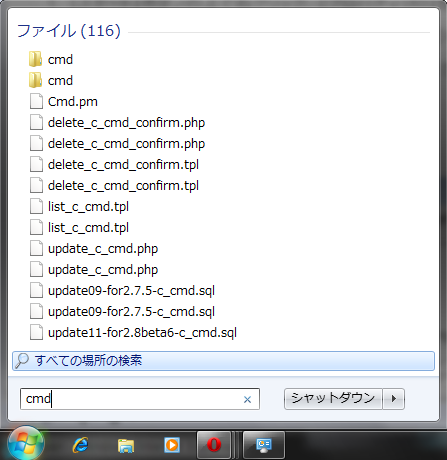
Task: Open the ファイル (116) results header
Action: [x=69, y=31]
